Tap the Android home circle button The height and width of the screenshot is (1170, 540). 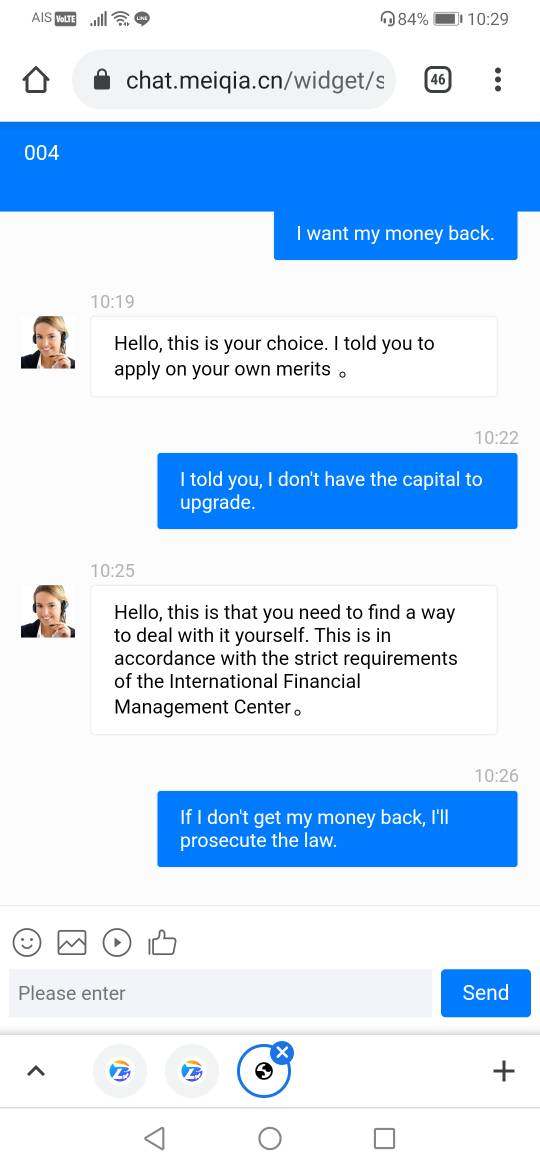pos(270,1138)
